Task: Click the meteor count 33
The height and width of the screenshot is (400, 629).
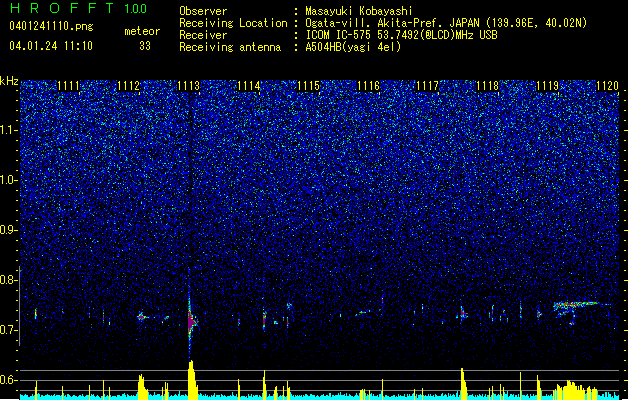Action: coord(145,46)
